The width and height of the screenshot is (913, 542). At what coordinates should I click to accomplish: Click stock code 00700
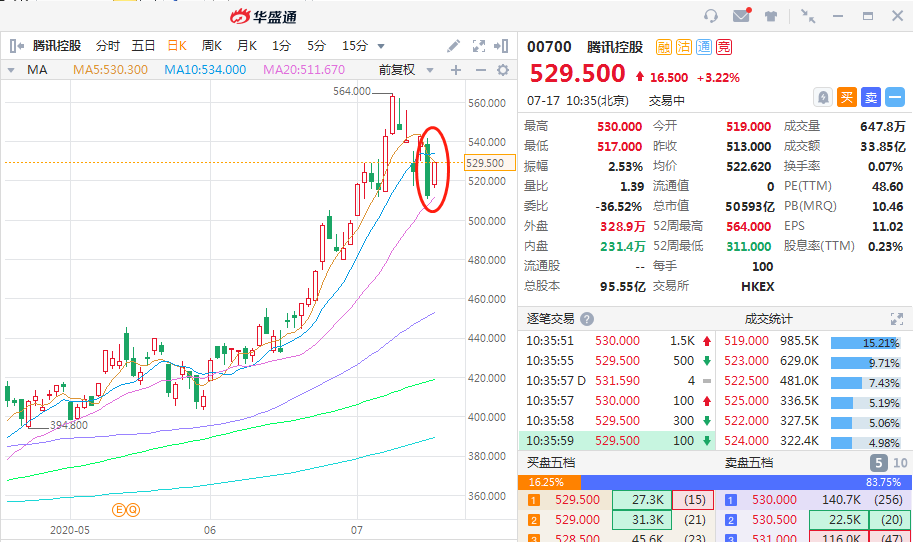coord(549,47)
